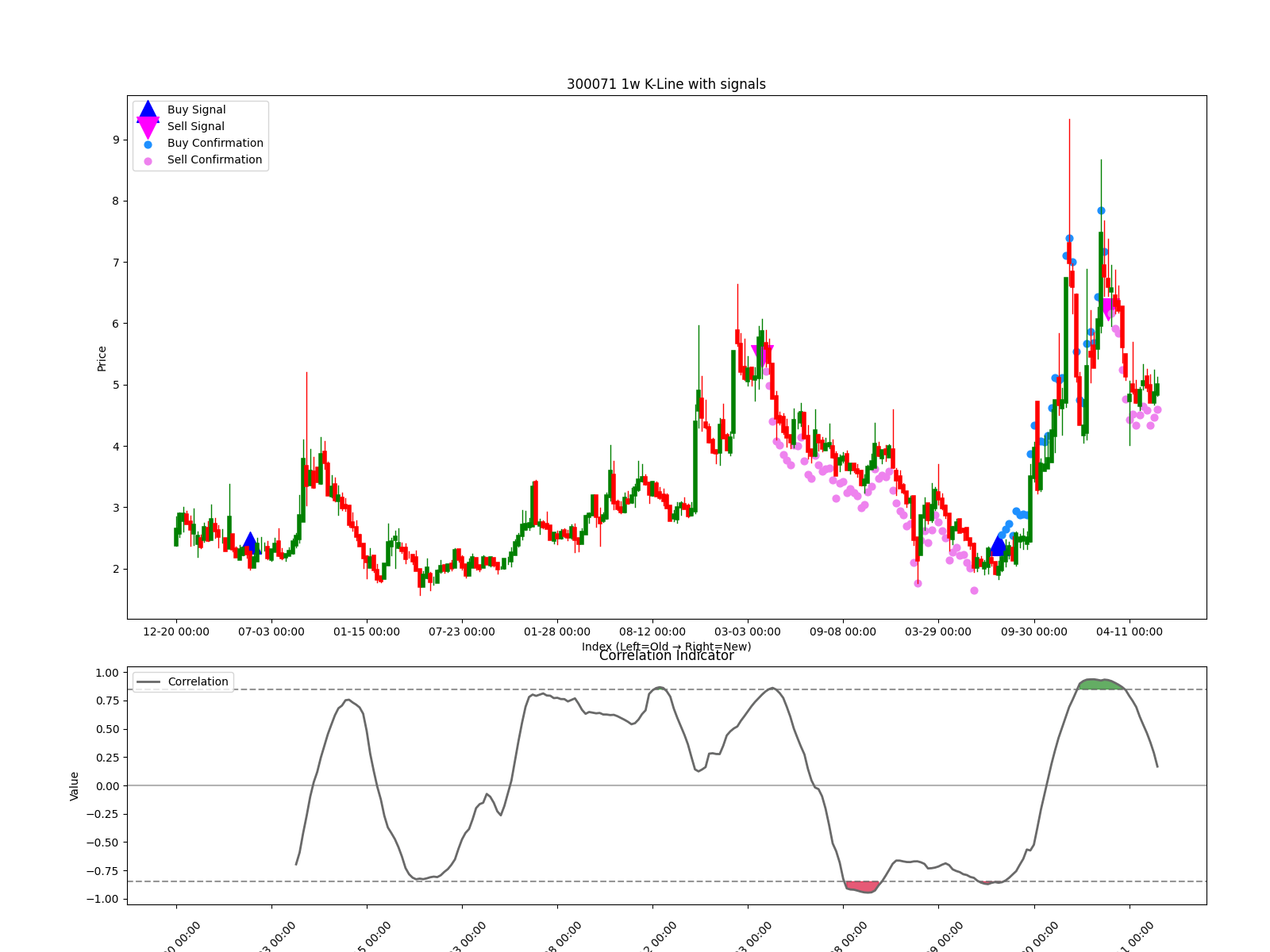Screen dimensions: 1270x952
Task: Click the red shaded area of correlation curve
Action: pyautogui.click(x=862, y=886)
